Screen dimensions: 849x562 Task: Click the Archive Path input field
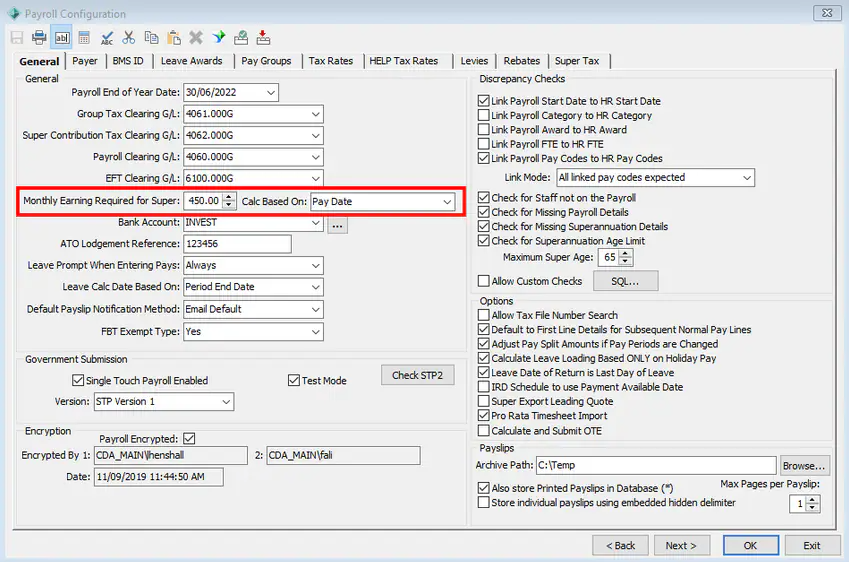(x=656, y=465)
